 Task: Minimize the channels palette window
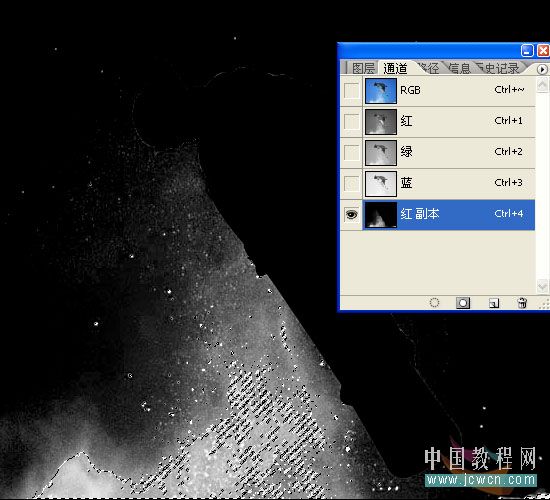click(527, 51)
